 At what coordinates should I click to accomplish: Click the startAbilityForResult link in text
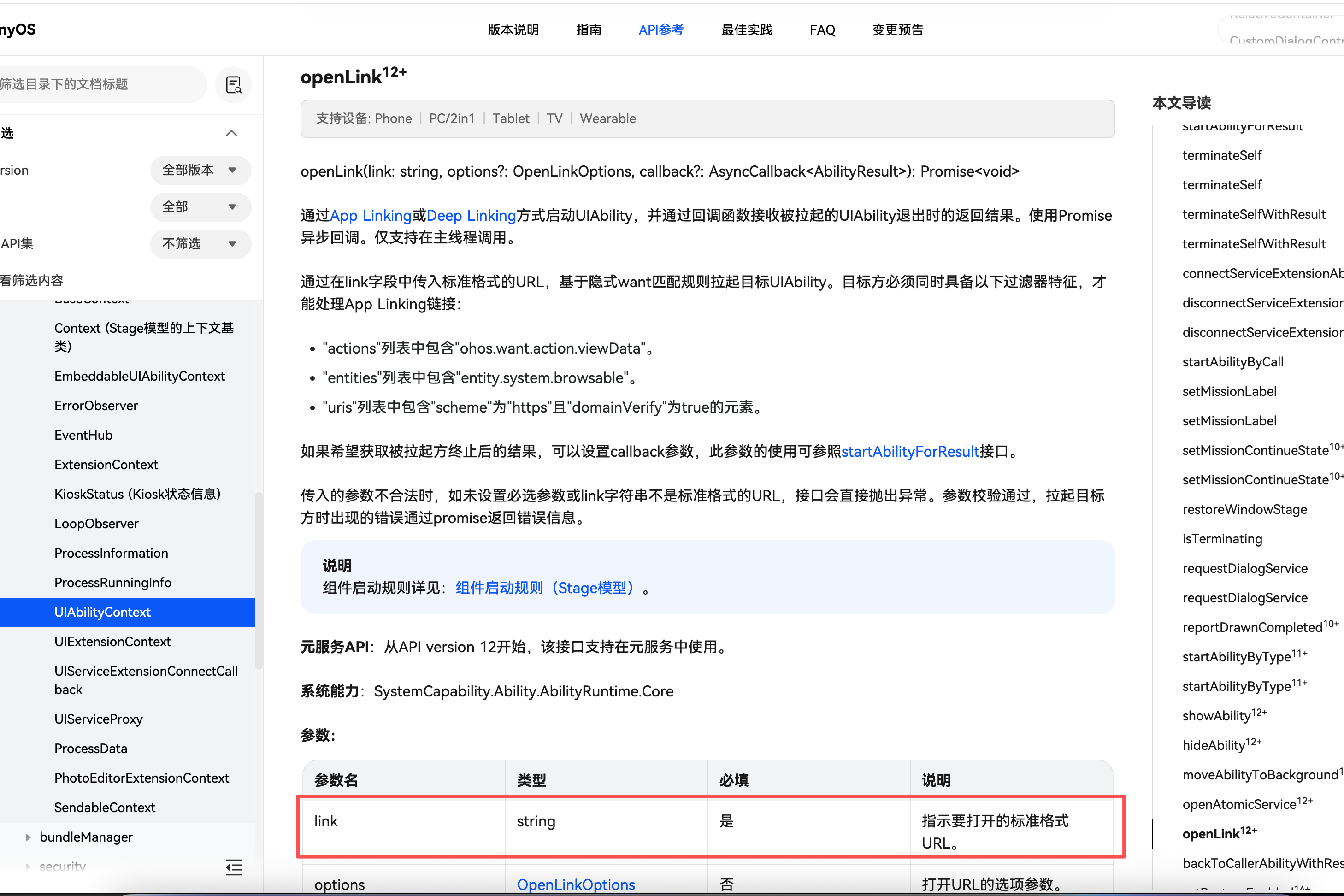pos(910,451)
